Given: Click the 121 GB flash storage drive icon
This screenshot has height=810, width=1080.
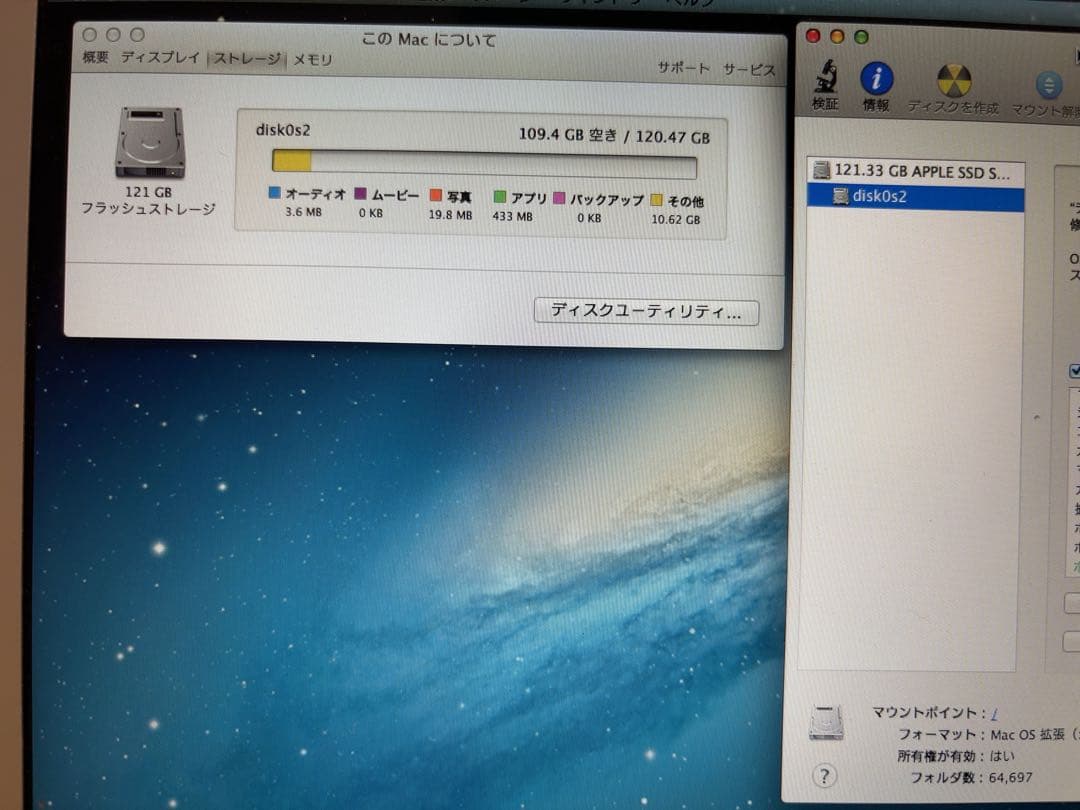Looking at the screenshot, I should tap(149, 143).
